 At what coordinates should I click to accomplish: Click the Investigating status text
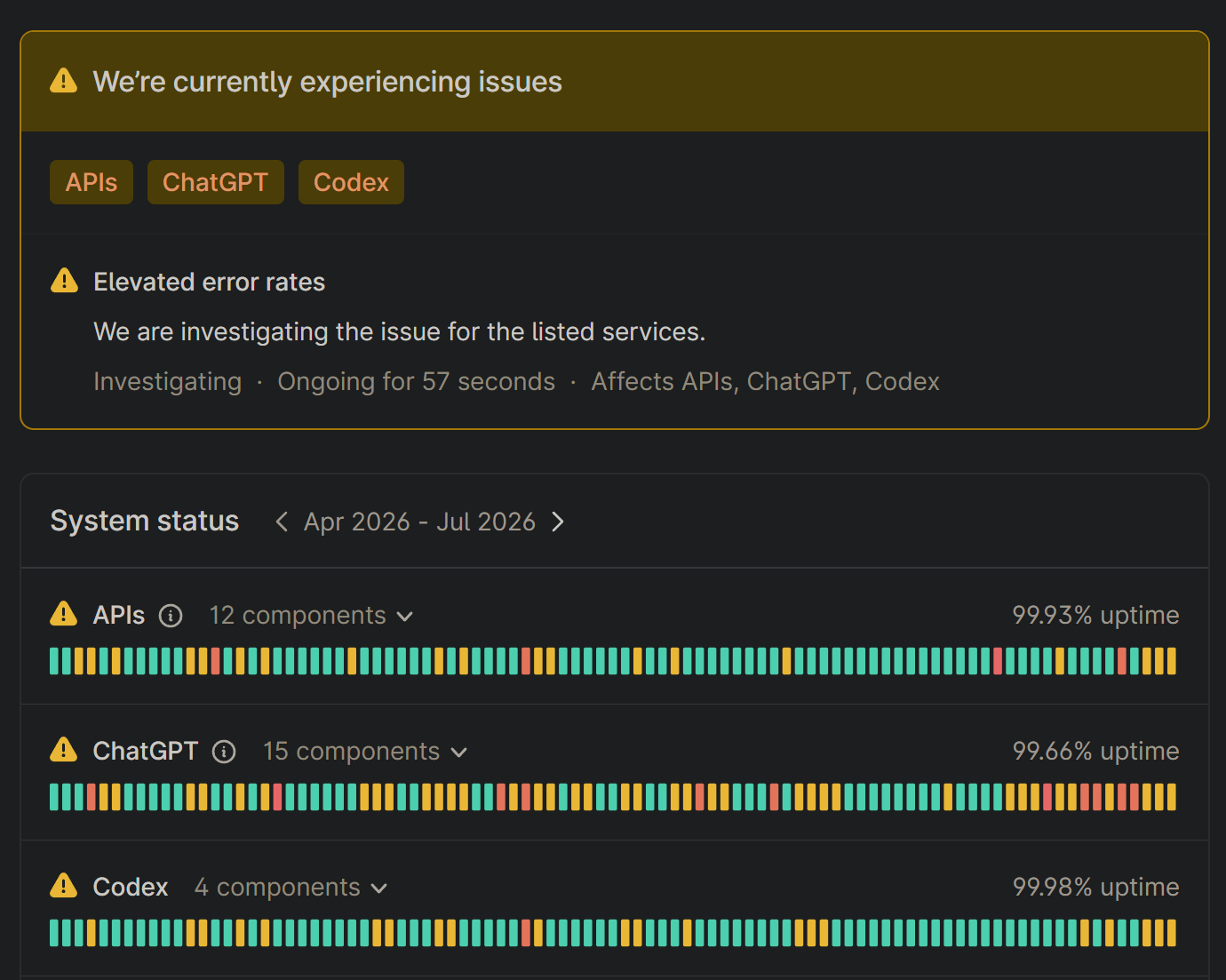click(168, 381)
